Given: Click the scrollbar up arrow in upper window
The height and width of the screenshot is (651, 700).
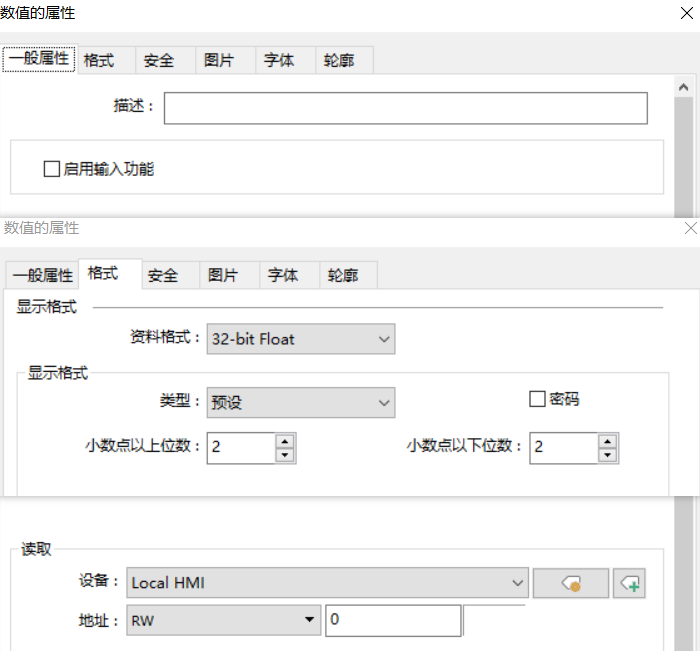Looking at the screenshot, I should click(683, 87).
